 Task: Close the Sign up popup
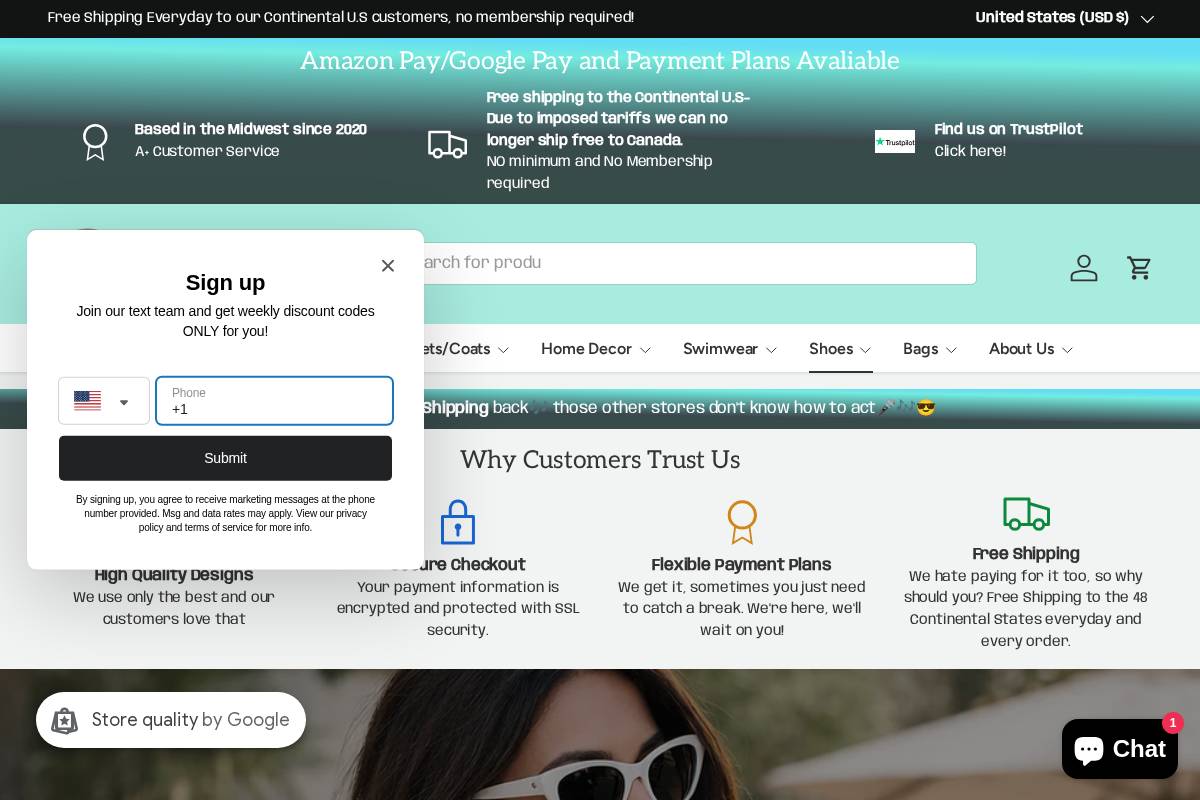(x=388, y=265)
